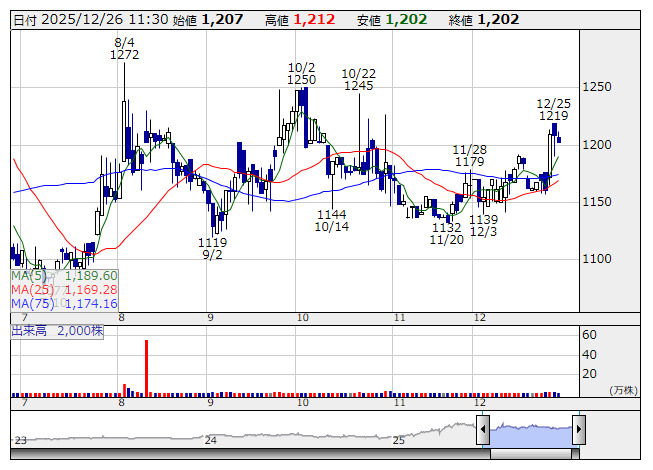
Task: Click the MA(5) 1,189.60 legend entry
Action: [64, 276]
